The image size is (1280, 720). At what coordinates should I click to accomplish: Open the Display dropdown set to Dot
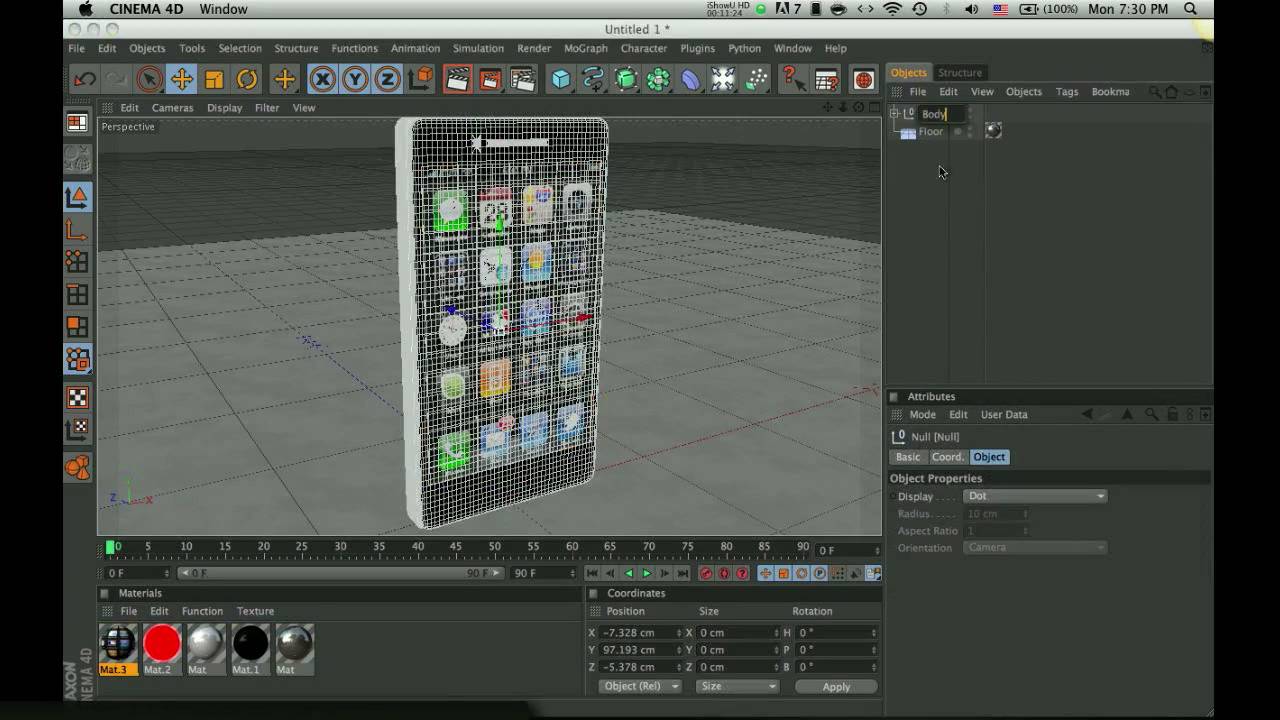click(x=1035, y=496)
